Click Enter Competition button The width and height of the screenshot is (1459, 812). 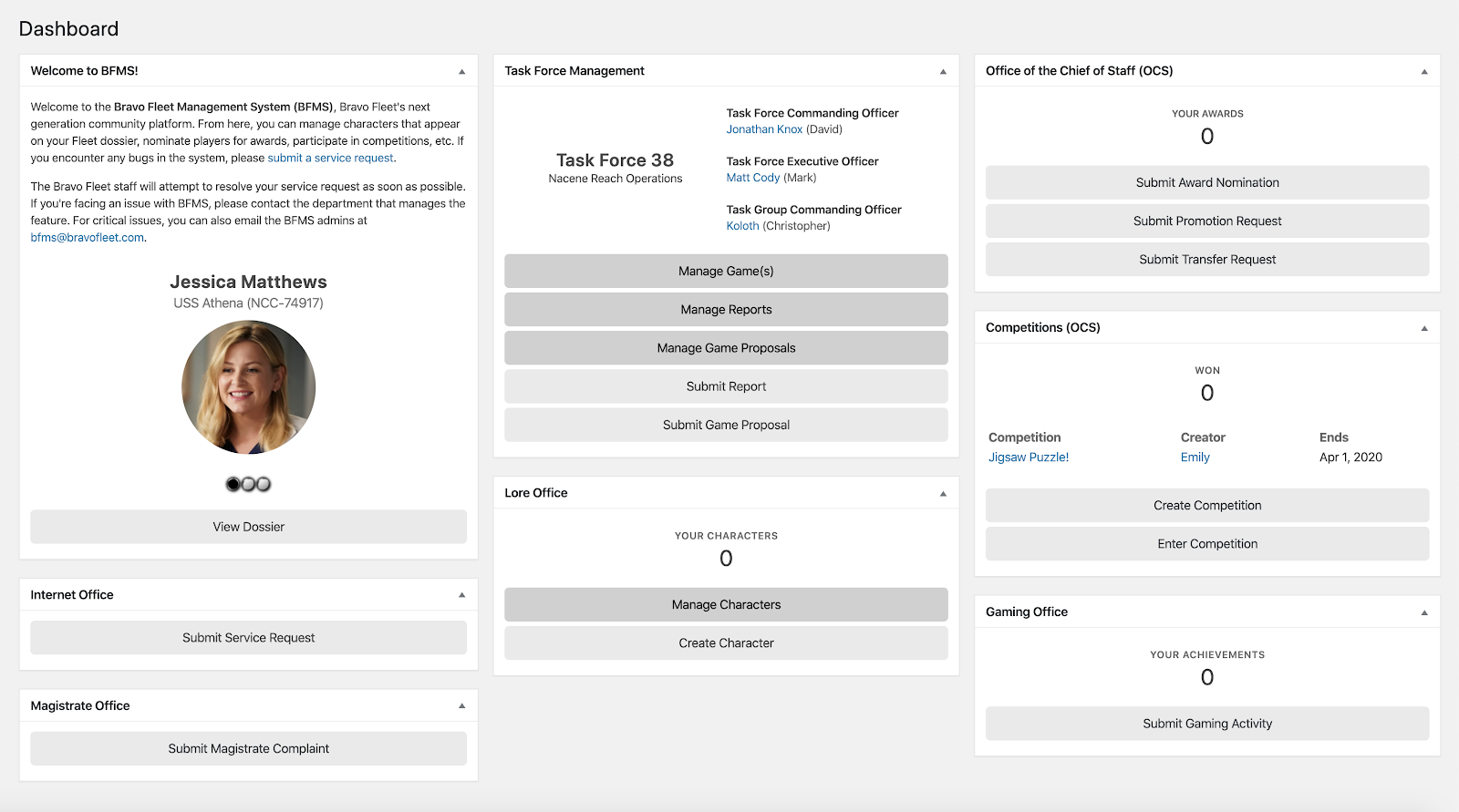(x=1207, y=544)
